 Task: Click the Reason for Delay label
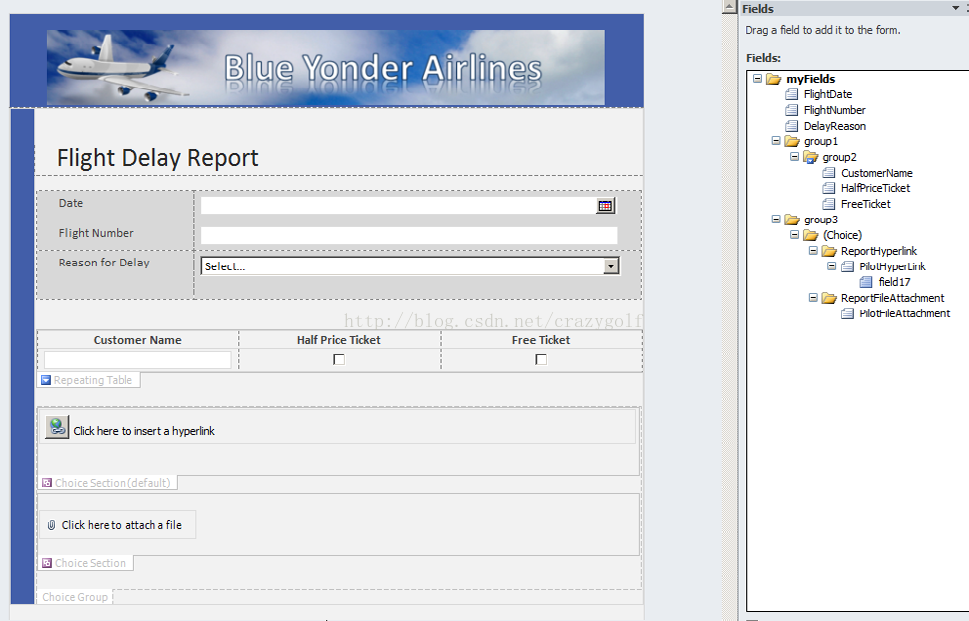pos(104,263)
